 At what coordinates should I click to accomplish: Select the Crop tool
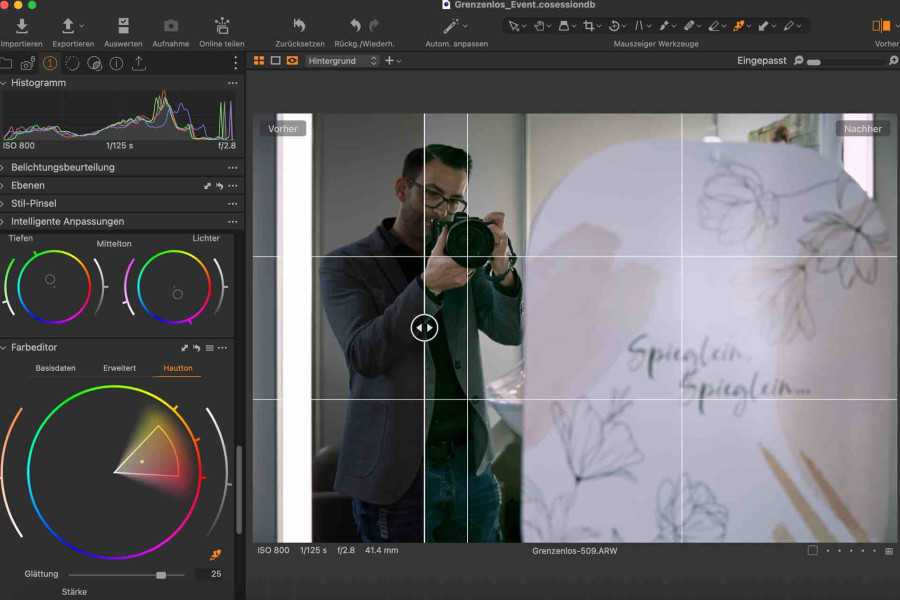pos(588,26)
